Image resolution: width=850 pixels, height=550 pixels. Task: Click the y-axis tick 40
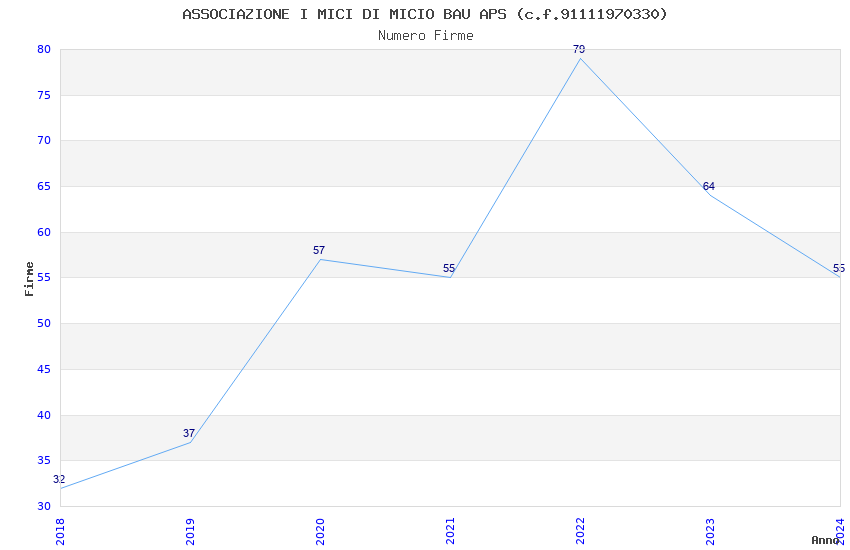(x=44, y=416)
